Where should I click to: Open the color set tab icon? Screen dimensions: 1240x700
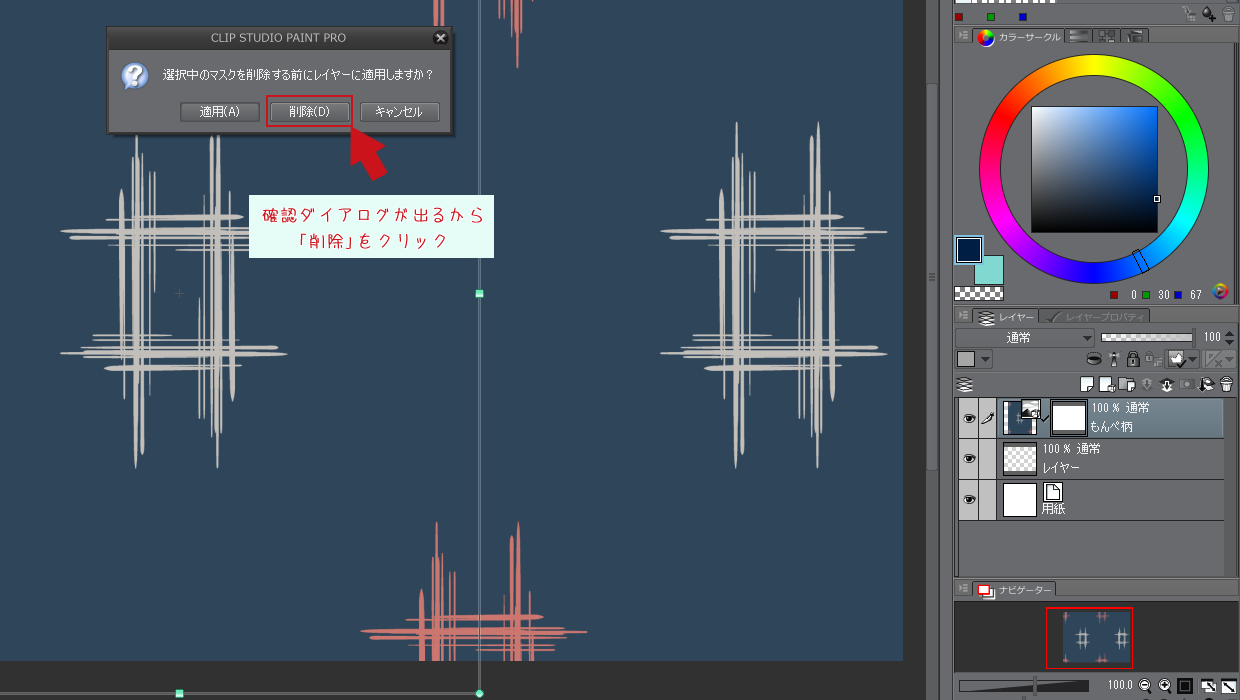(x=1107, y=36)
